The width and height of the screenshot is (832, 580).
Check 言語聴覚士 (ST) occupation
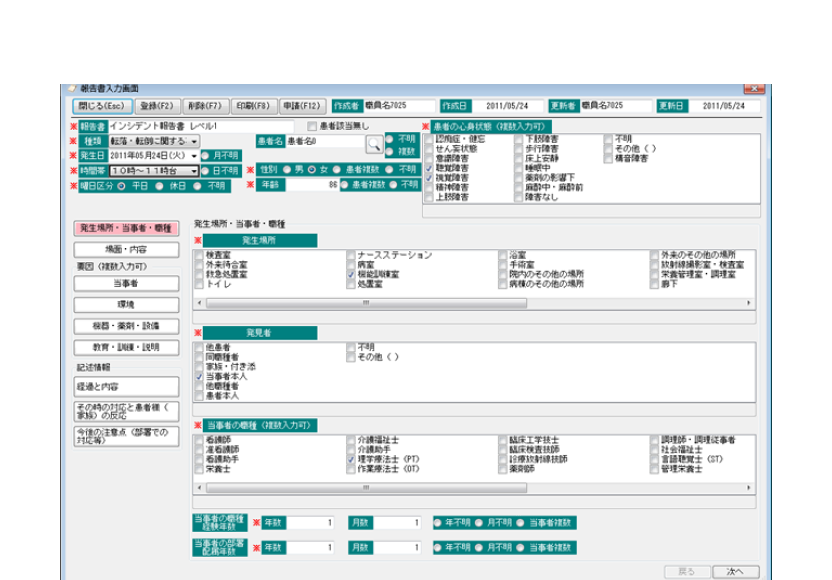click(654, 460)
